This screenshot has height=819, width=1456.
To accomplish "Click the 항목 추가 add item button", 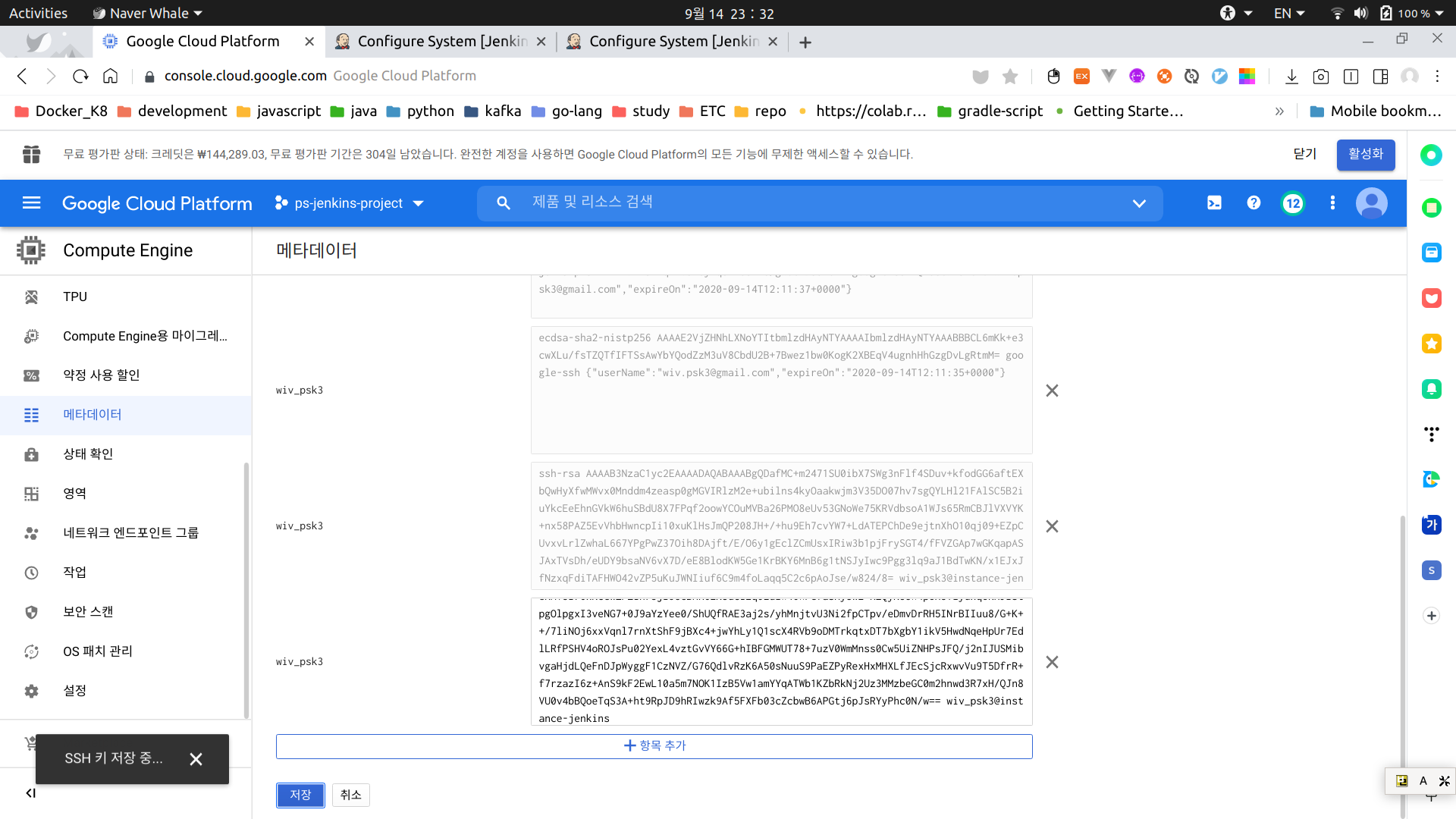I will coord(654,745).
